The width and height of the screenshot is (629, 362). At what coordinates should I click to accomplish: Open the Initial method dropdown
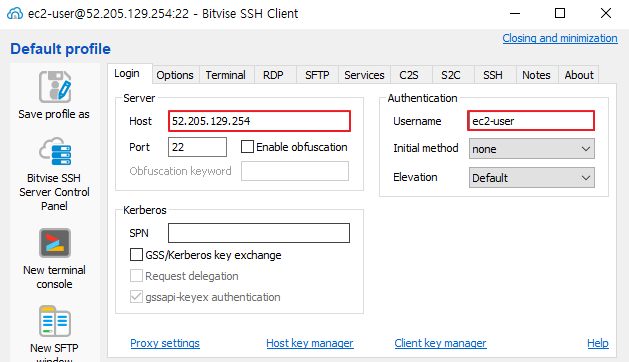[x=532, y=149]
